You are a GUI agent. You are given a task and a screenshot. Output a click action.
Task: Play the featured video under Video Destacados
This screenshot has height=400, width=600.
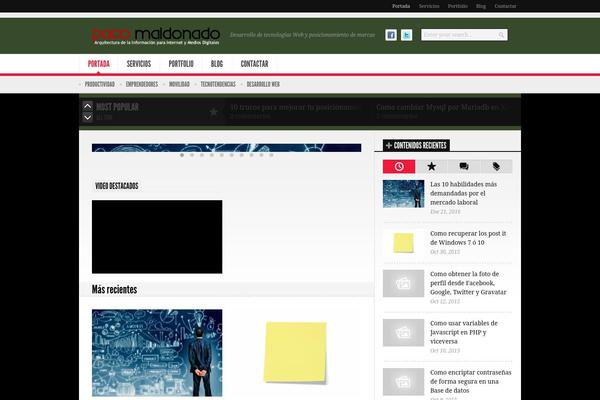157,237
